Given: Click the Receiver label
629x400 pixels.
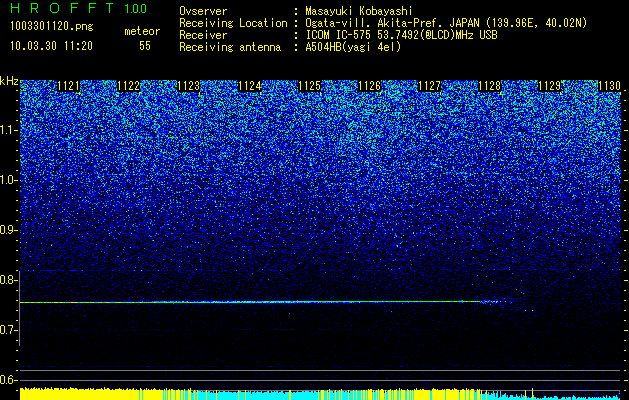Looking at the screenshot, I should click(203, 35).
